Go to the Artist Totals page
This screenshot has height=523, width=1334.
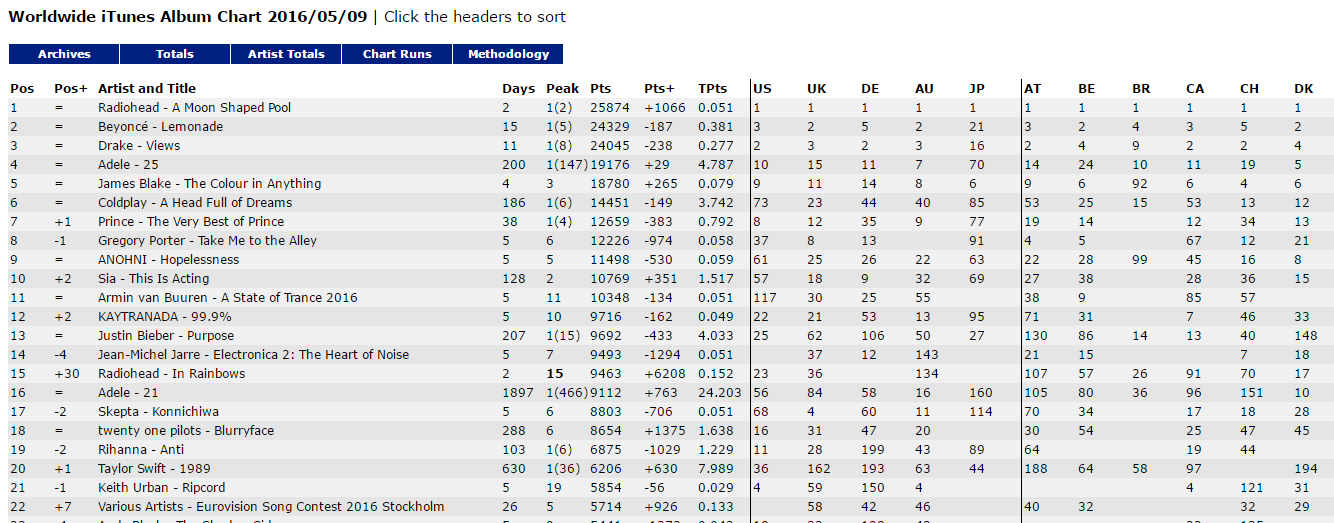click(x=286, y=54)
